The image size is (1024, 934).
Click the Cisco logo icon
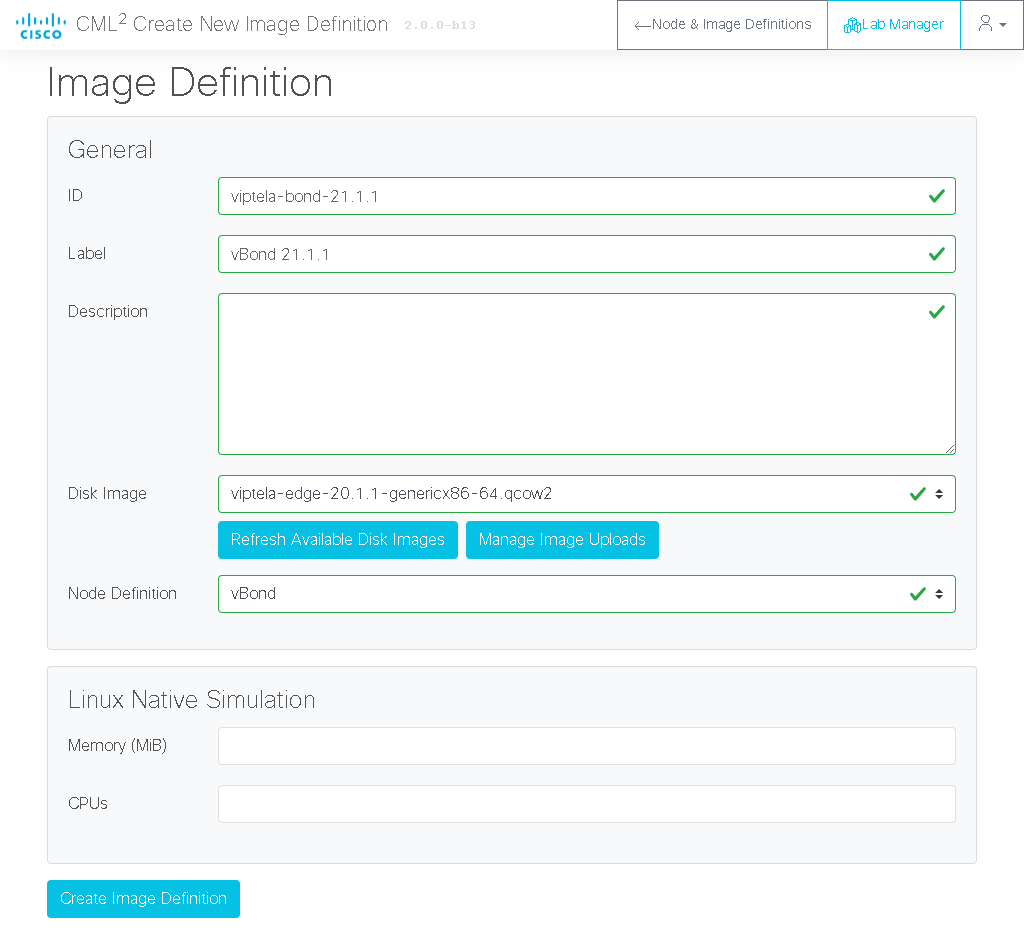click(x=40, y=25)
